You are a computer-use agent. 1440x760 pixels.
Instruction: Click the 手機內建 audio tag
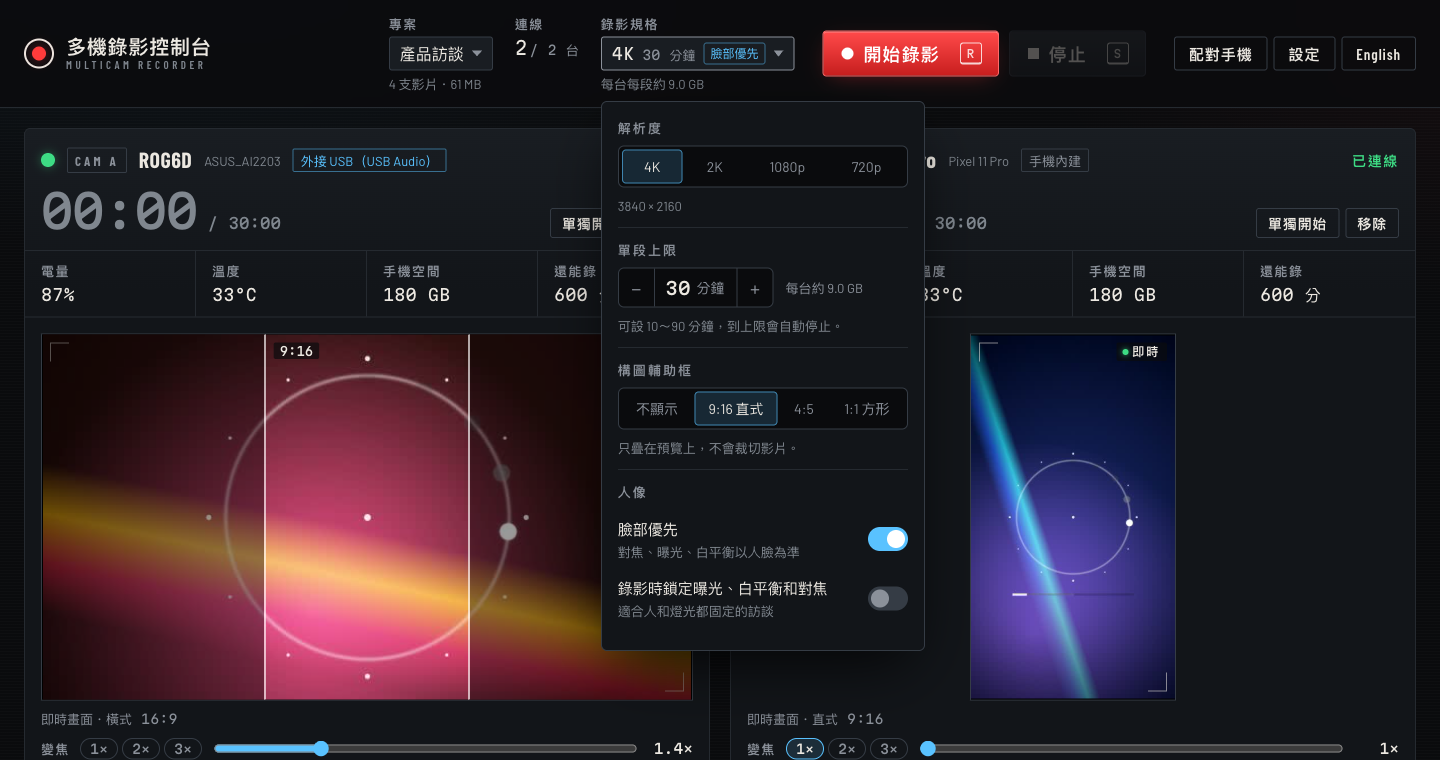1055,160
